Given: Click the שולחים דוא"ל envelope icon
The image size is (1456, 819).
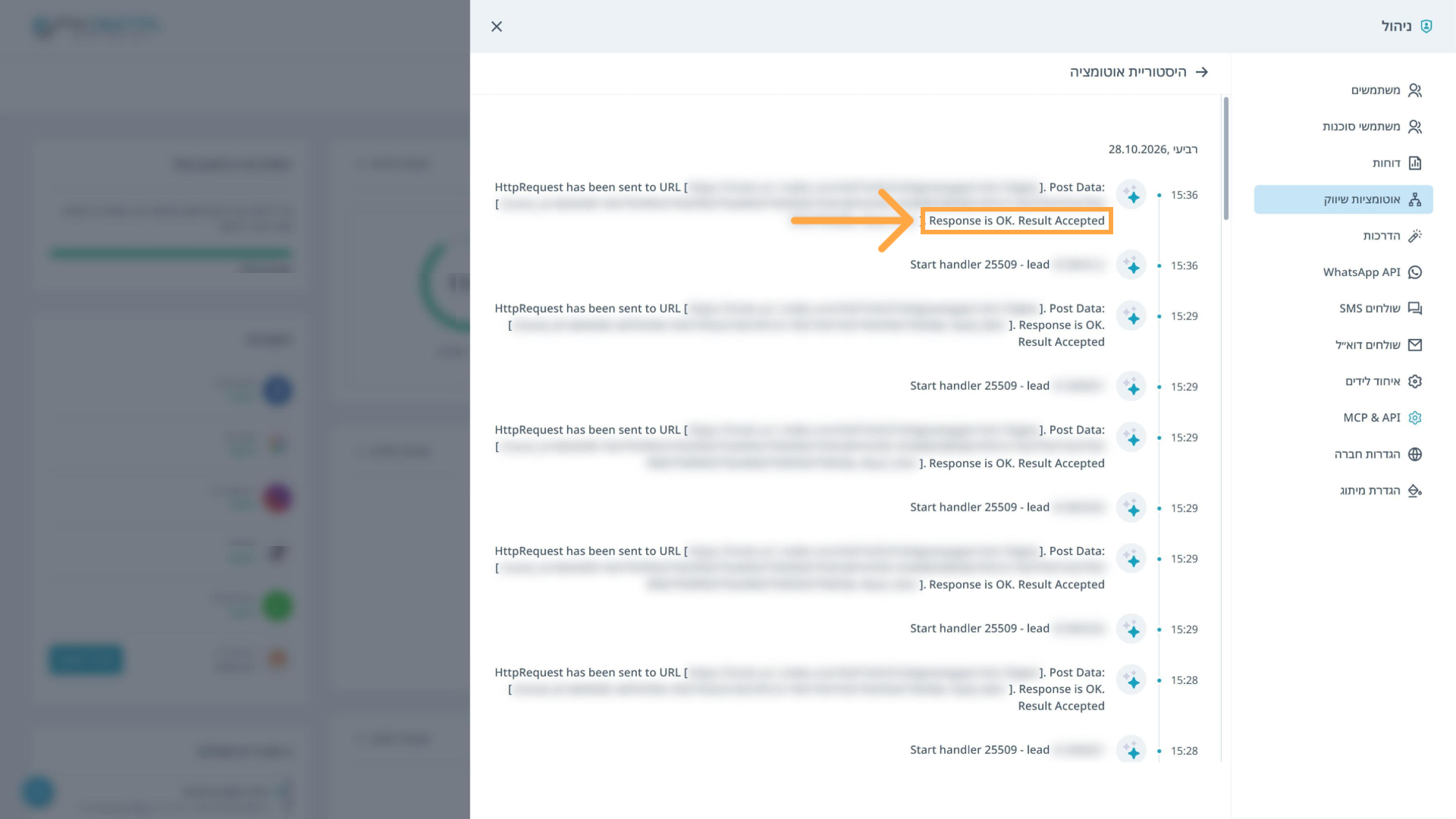Looking at the screenshot, I should click(1415, 345).
